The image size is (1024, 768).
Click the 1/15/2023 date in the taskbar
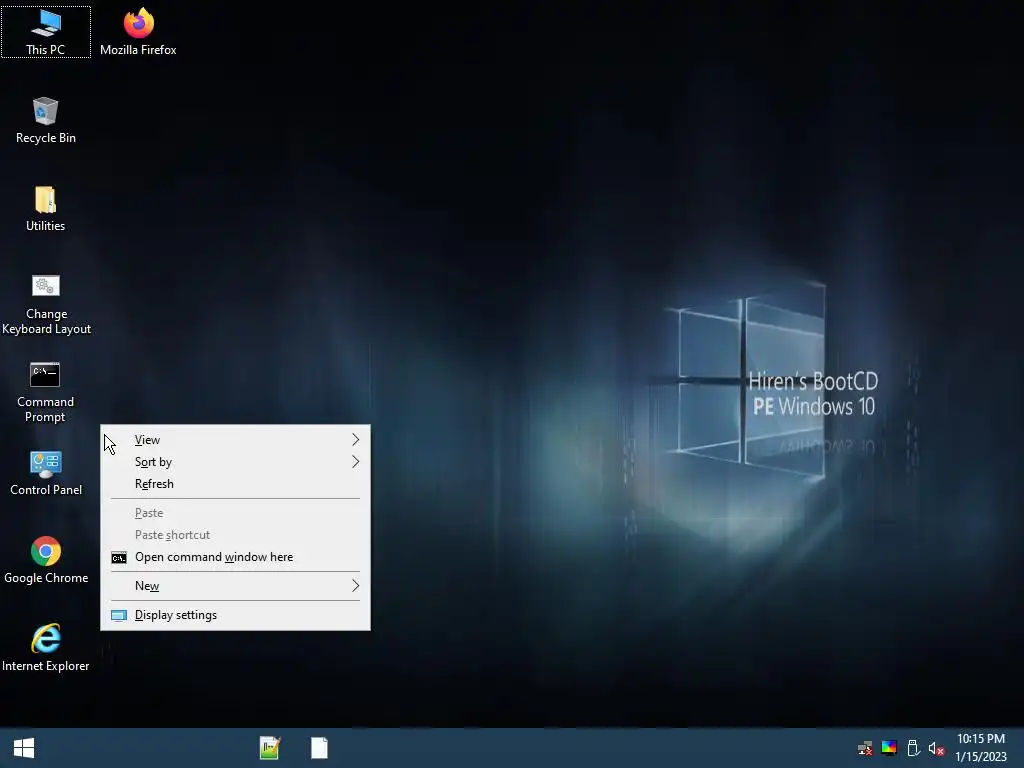[x=981, y=757]
